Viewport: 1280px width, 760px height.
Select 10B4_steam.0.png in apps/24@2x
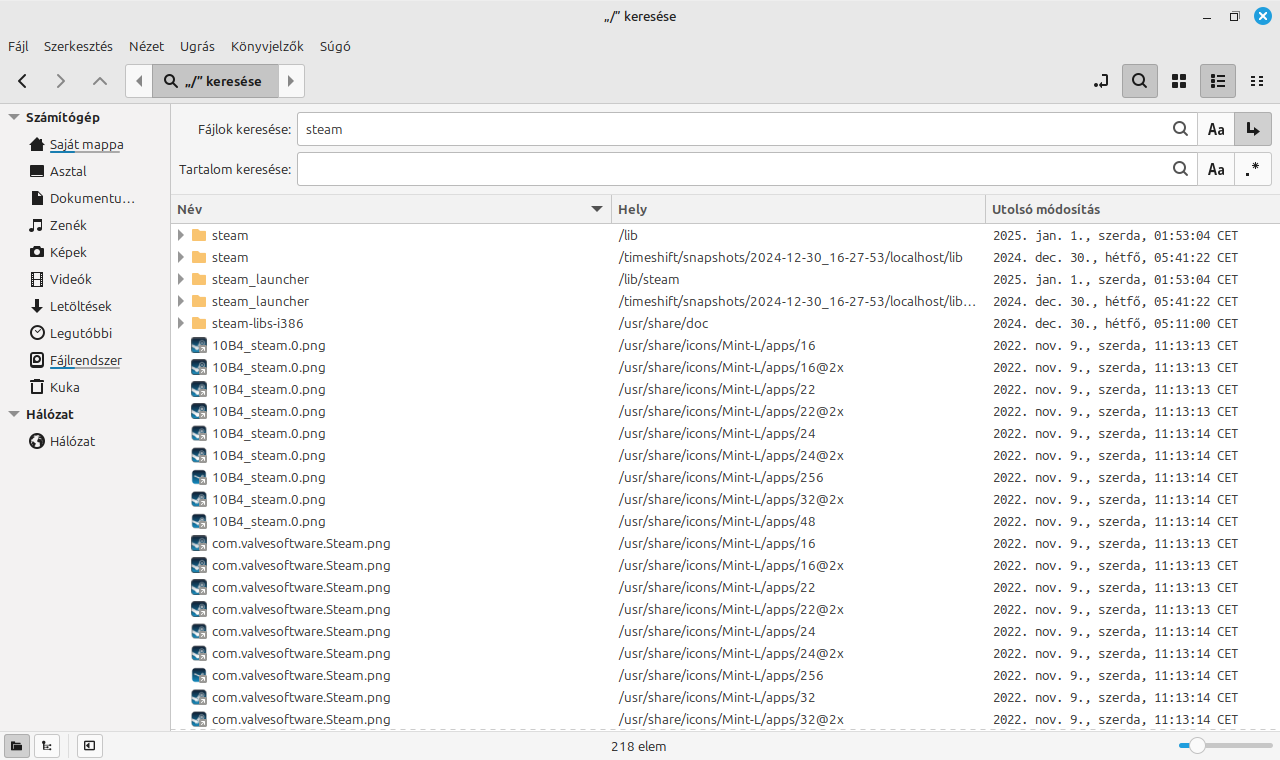[x=269, y=455]
